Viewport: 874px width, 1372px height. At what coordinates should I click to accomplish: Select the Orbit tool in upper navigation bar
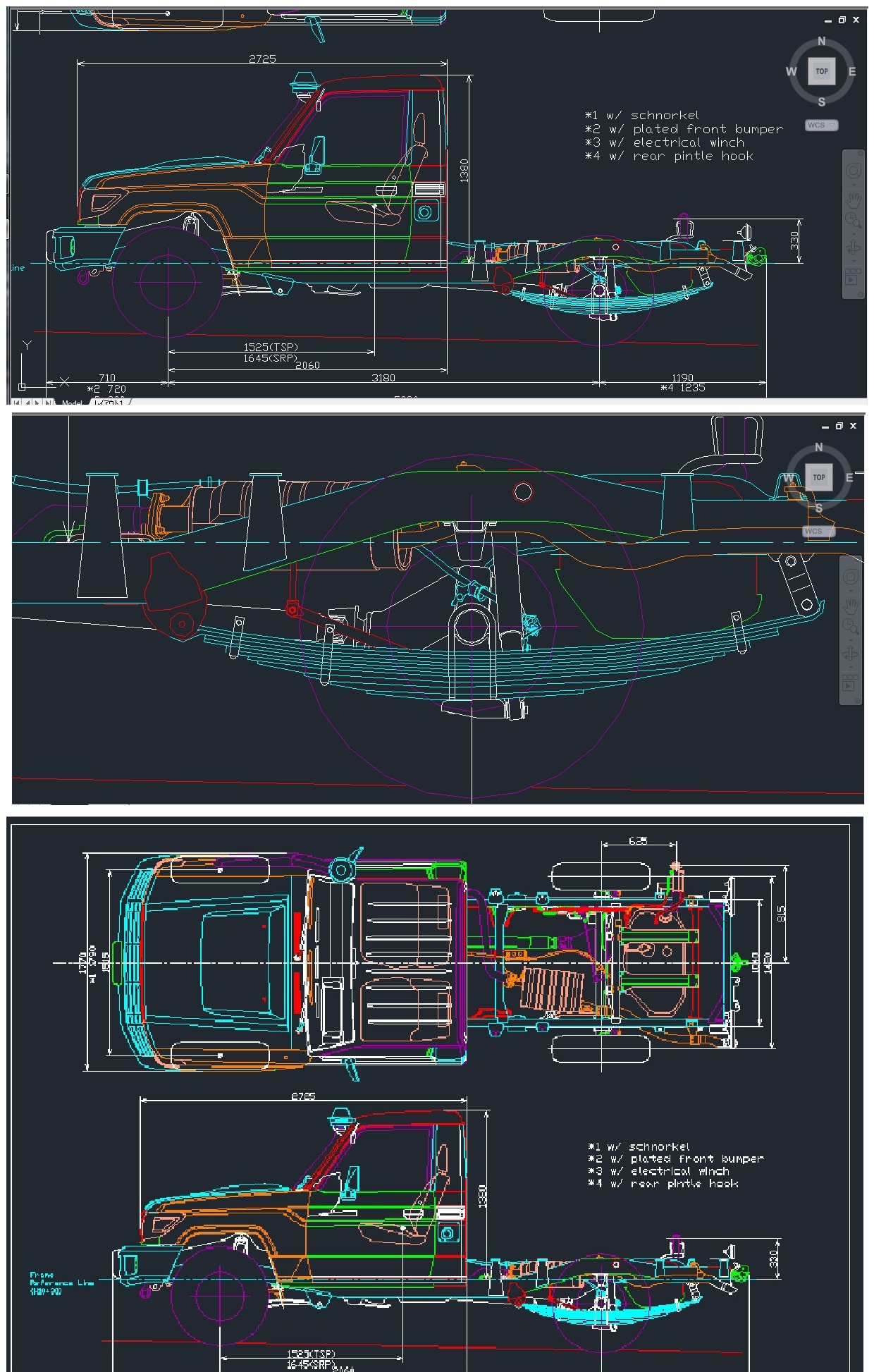pyautogui.click(x=853, y=248)
